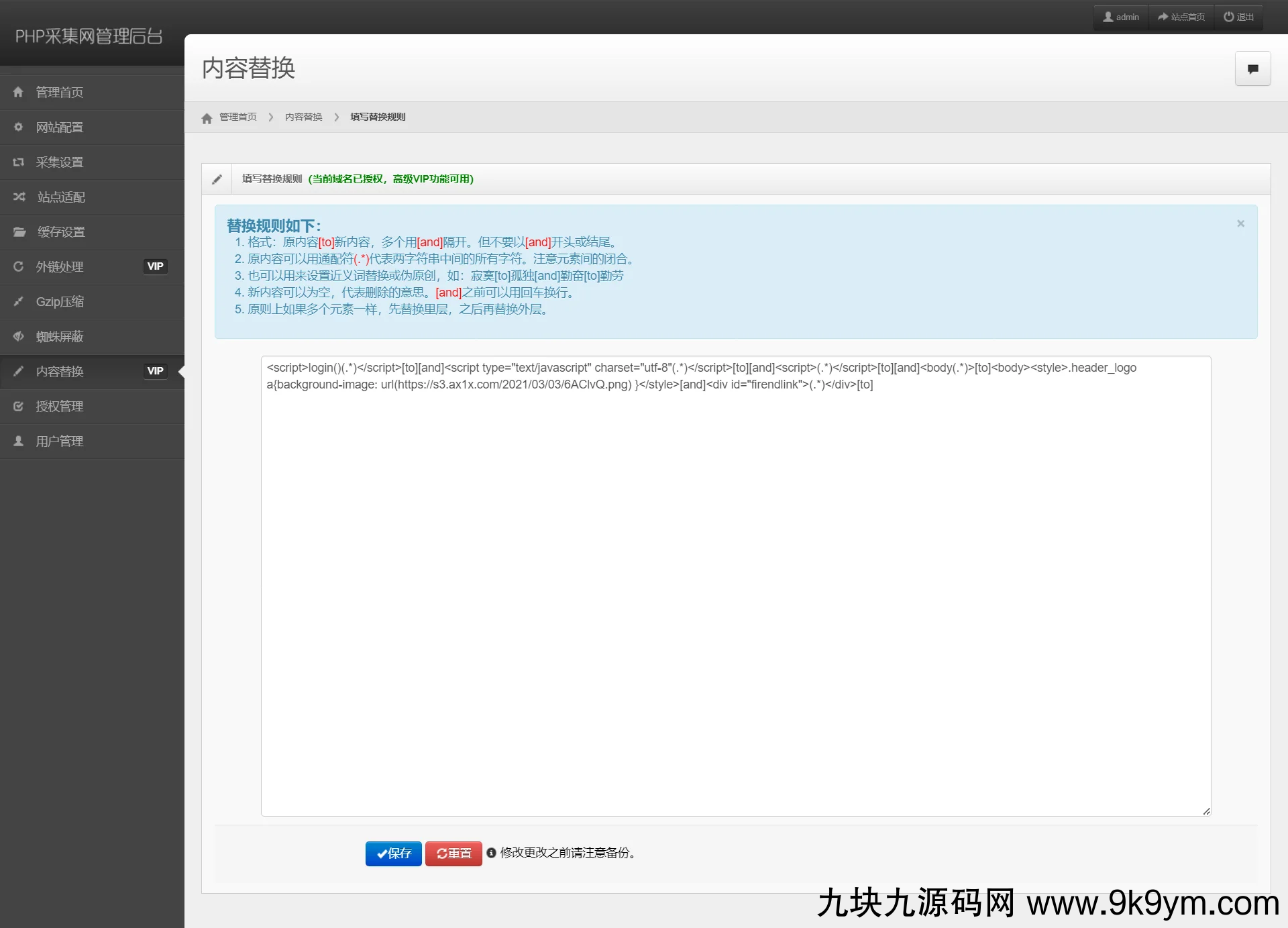Click the folder icon for 缓存设置
The image size is (1288, 928).
tap(19, 231)
